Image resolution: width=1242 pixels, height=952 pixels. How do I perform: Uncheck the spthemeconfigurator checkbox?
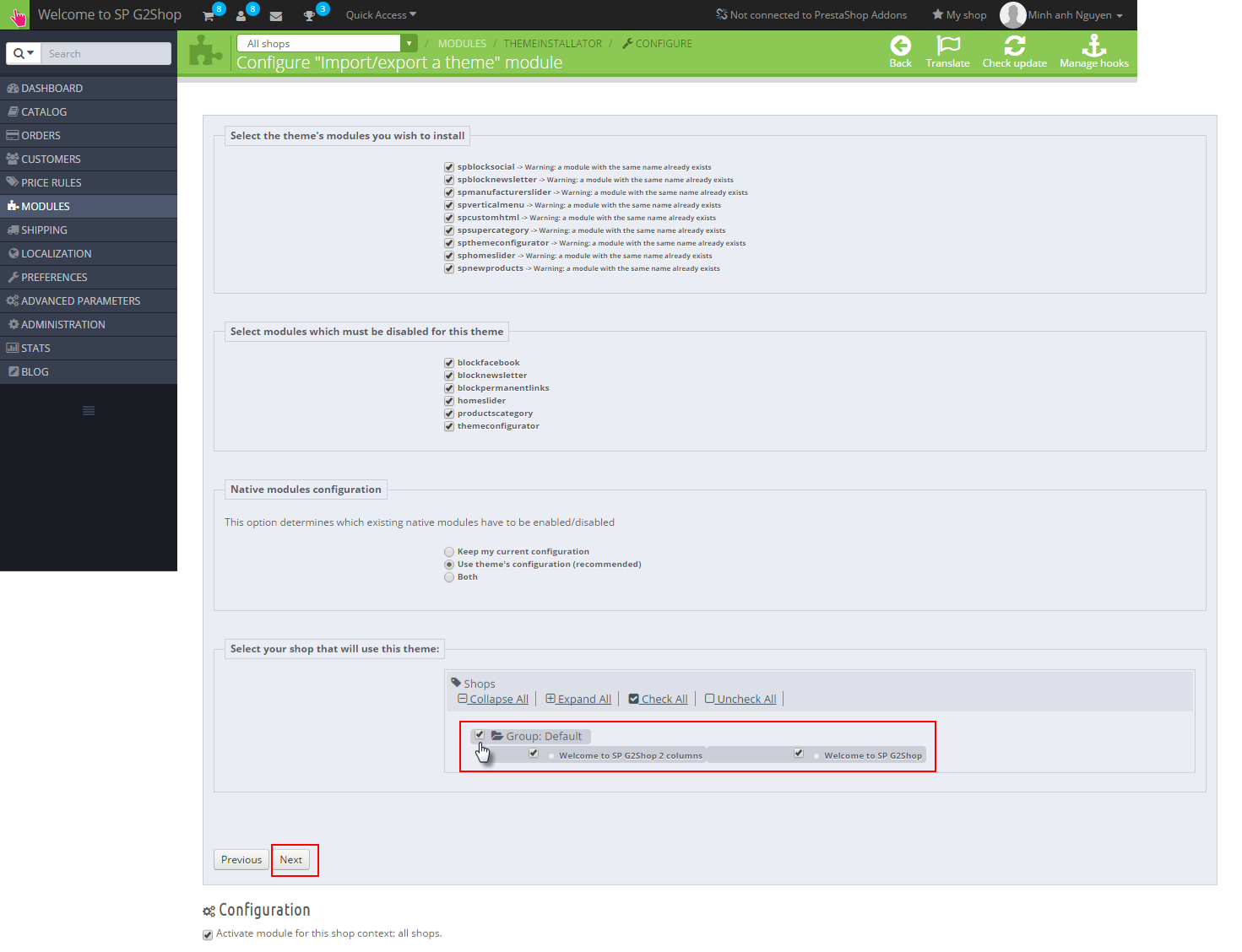coord(449,243)
